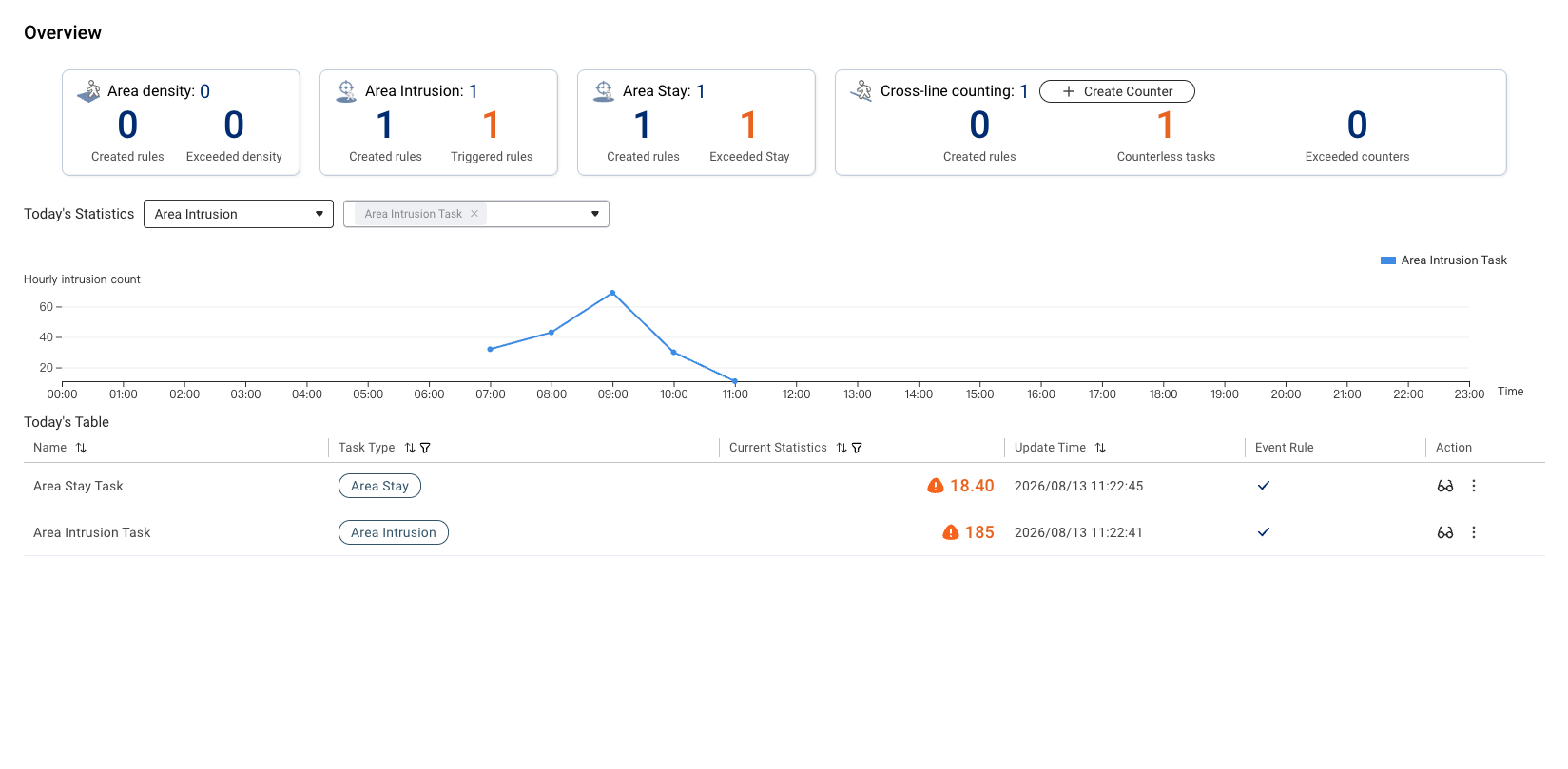The height and width of the screenshot is (769, 1568).
Task: Expand the task selection dropdown arrow
Action: pyautogui.click(x=595, y=214)
